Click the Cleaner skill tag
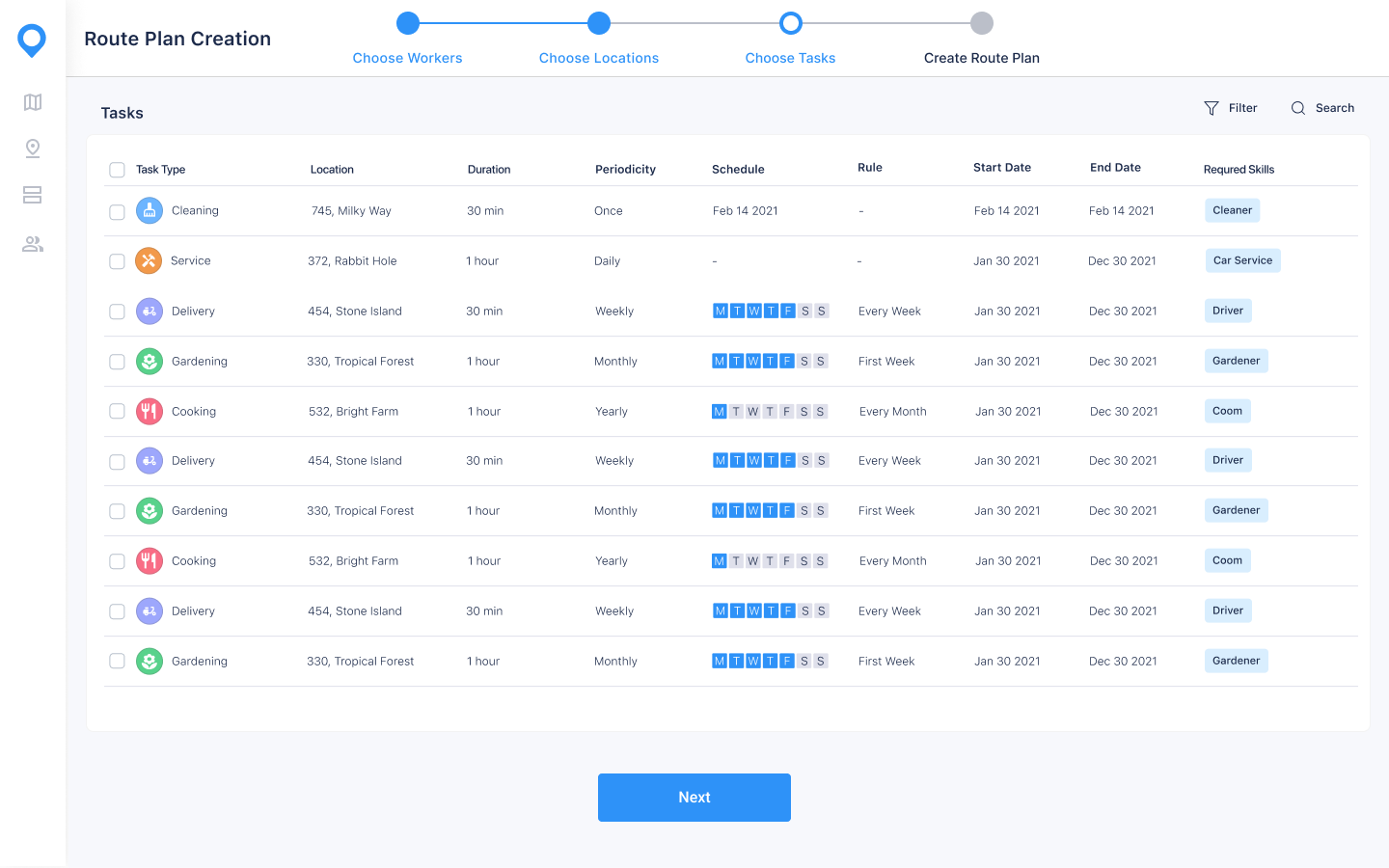Viewport: 1389px width, 868px height. [x=1232, y=210]
